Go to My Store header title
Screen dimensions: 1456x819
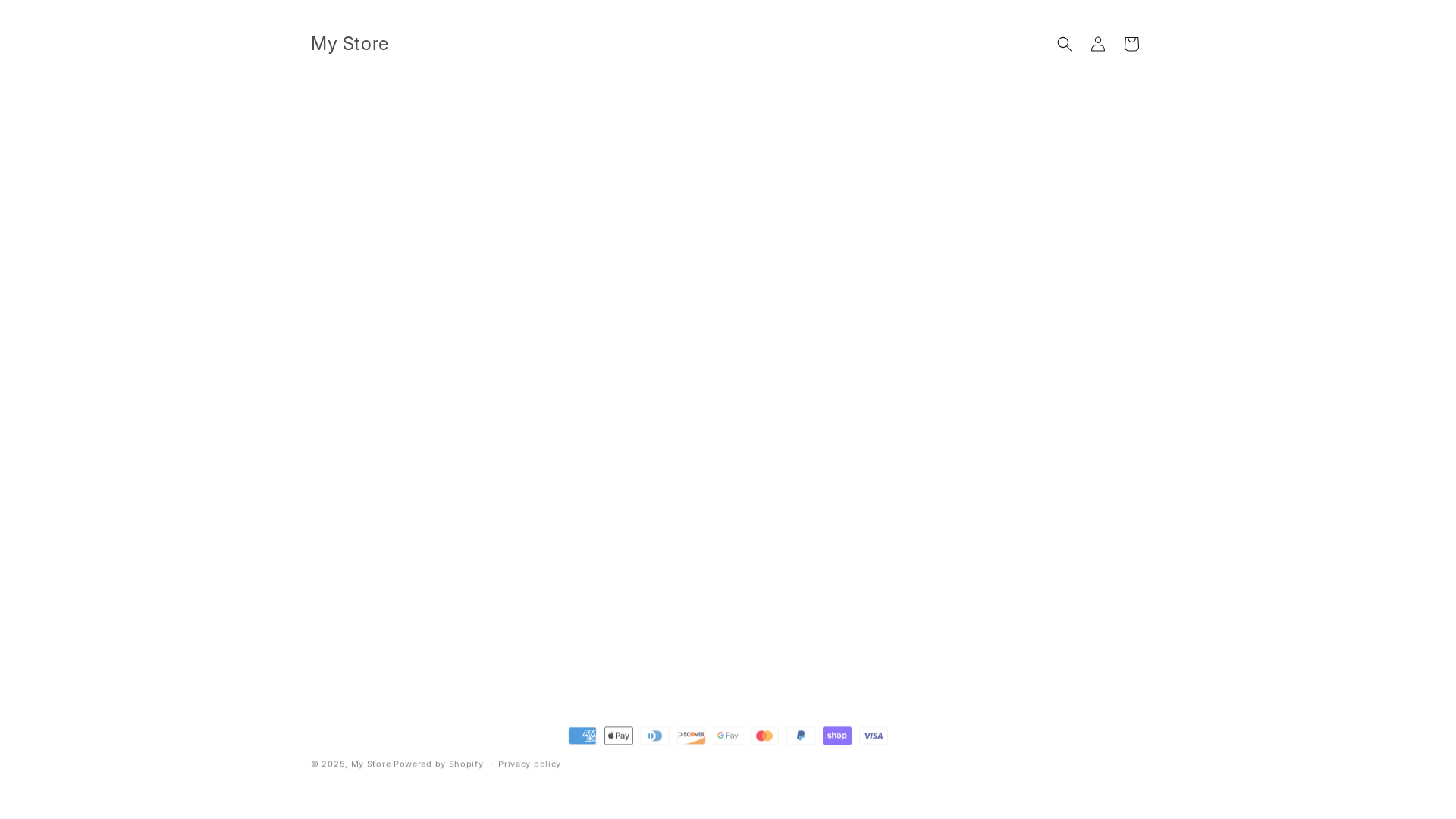point(350,43)
